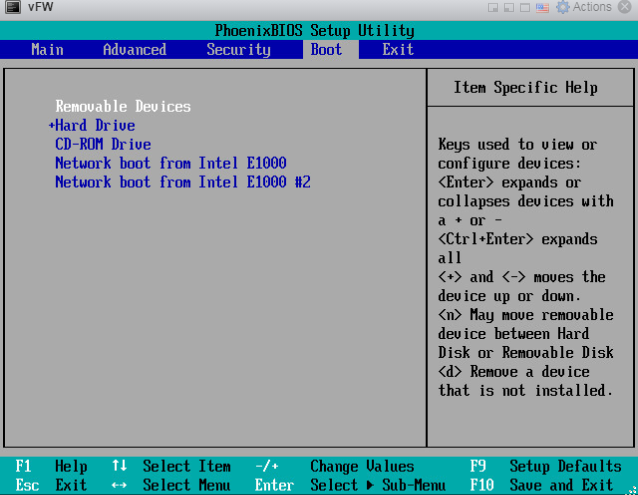Click the '<Ctrl+Enter> expands' help line

pos(518,239)
